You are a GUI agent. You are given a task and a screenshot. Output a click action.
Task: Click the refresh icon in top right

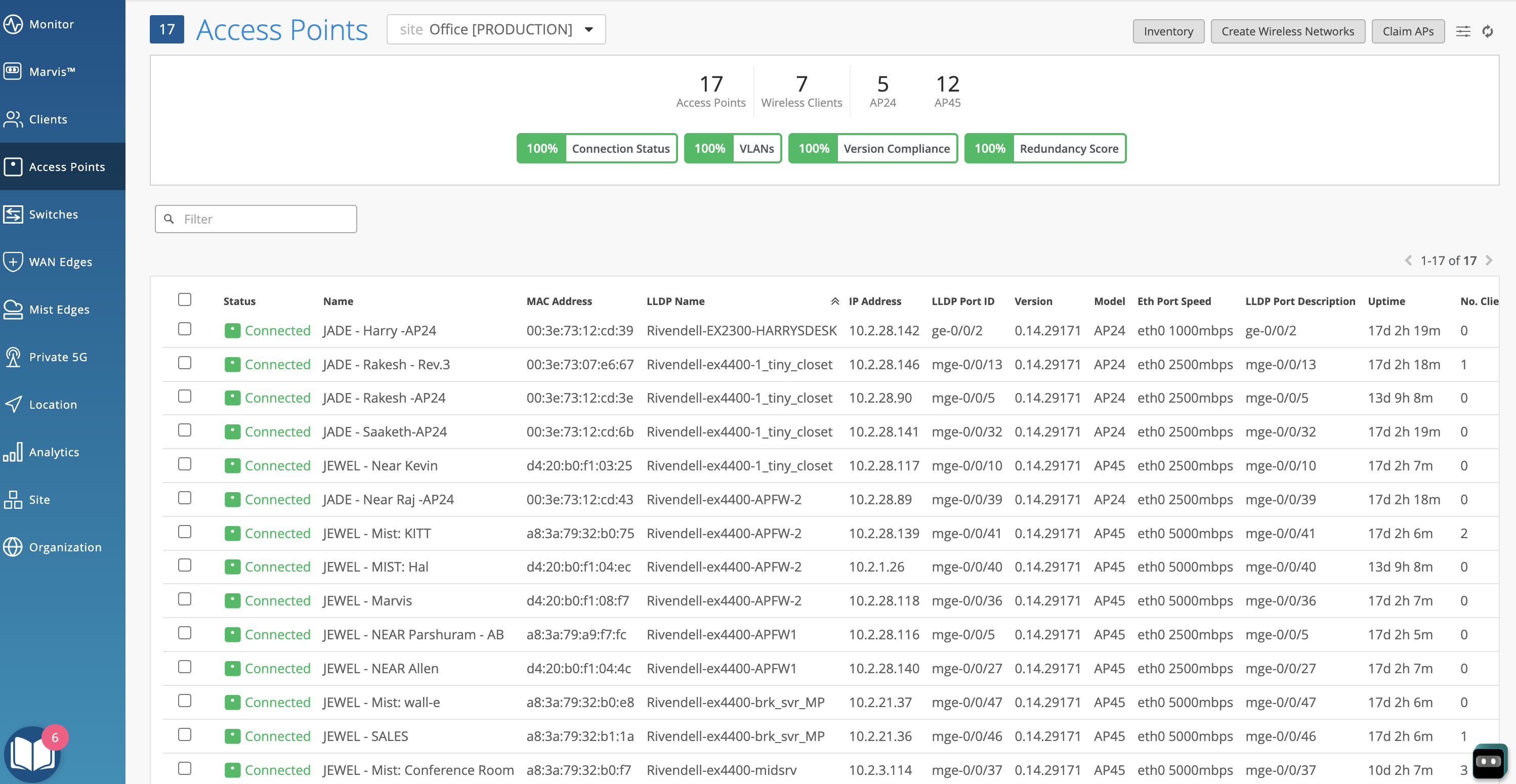(1487, 31)
